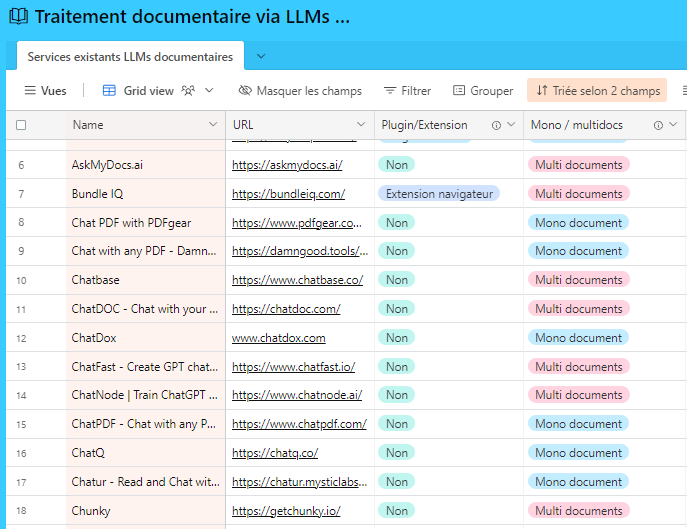Open the https://www.chatpdf.com/ link
This screenshot has width=687, height=529.
coord(299,424)
